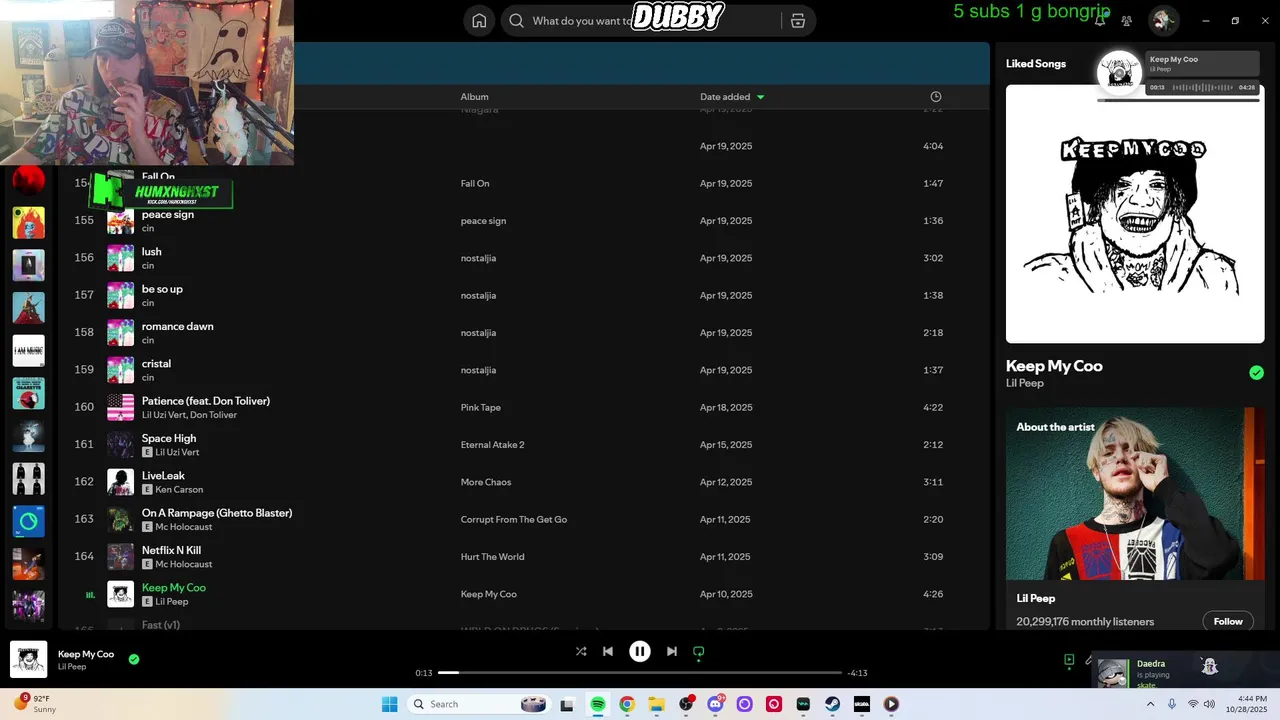The height and width of the screenshot is (720, 1280).
Task: Open Discord from the taskbar
Action: tap(715, 704)
